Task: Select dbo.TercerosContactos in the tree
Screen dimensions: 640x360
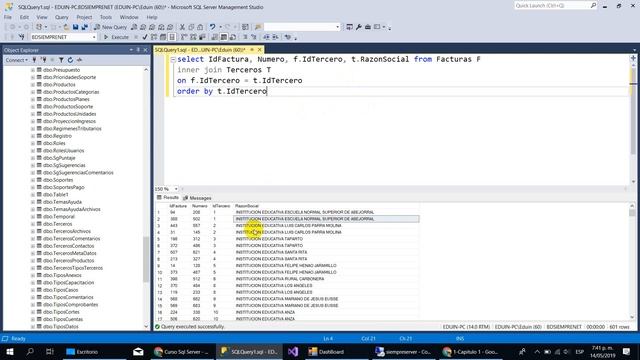Action: pyautogui.click(x=68, y=246)
